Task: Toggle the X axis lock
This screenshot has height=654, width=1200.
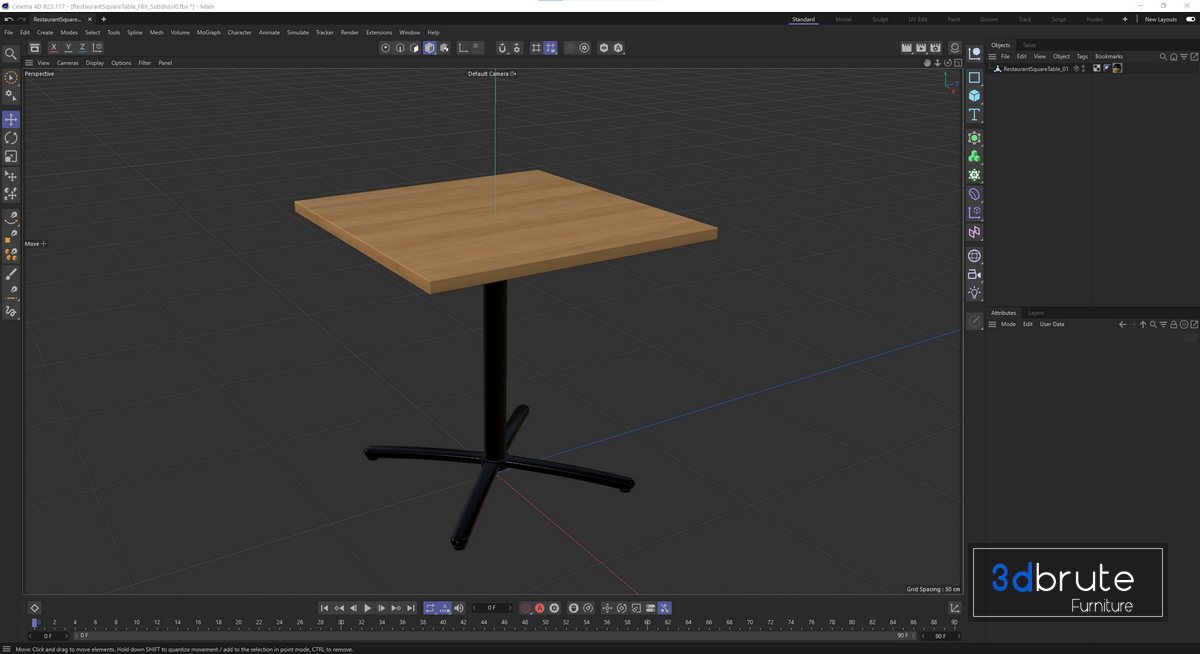Action: (x=53, y=48)
